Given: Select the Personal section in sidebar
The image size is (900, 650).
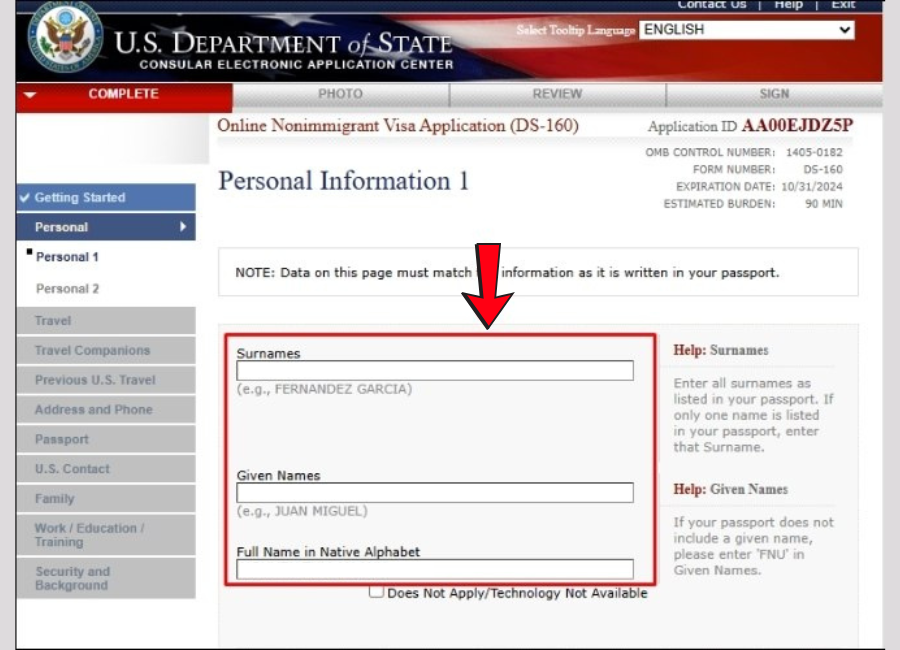Looking at the screenshot, I should pos(106,227).
